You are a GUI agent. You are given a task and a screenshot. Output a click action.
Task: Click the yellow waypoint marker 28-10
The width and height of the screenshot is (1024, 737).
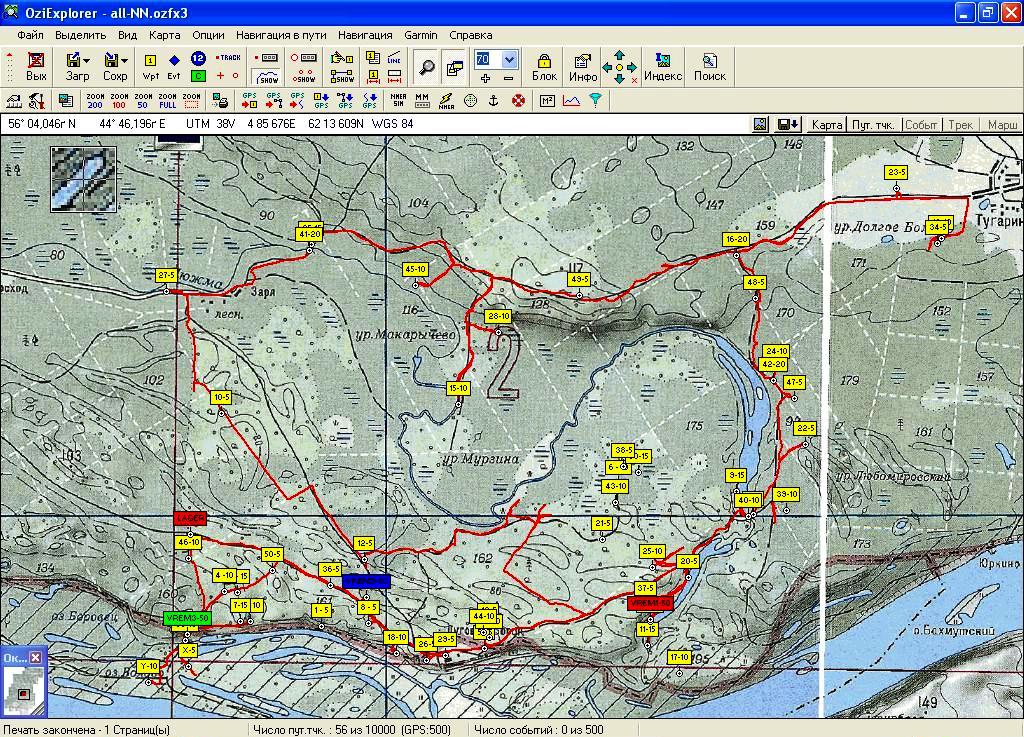(498, 316)
